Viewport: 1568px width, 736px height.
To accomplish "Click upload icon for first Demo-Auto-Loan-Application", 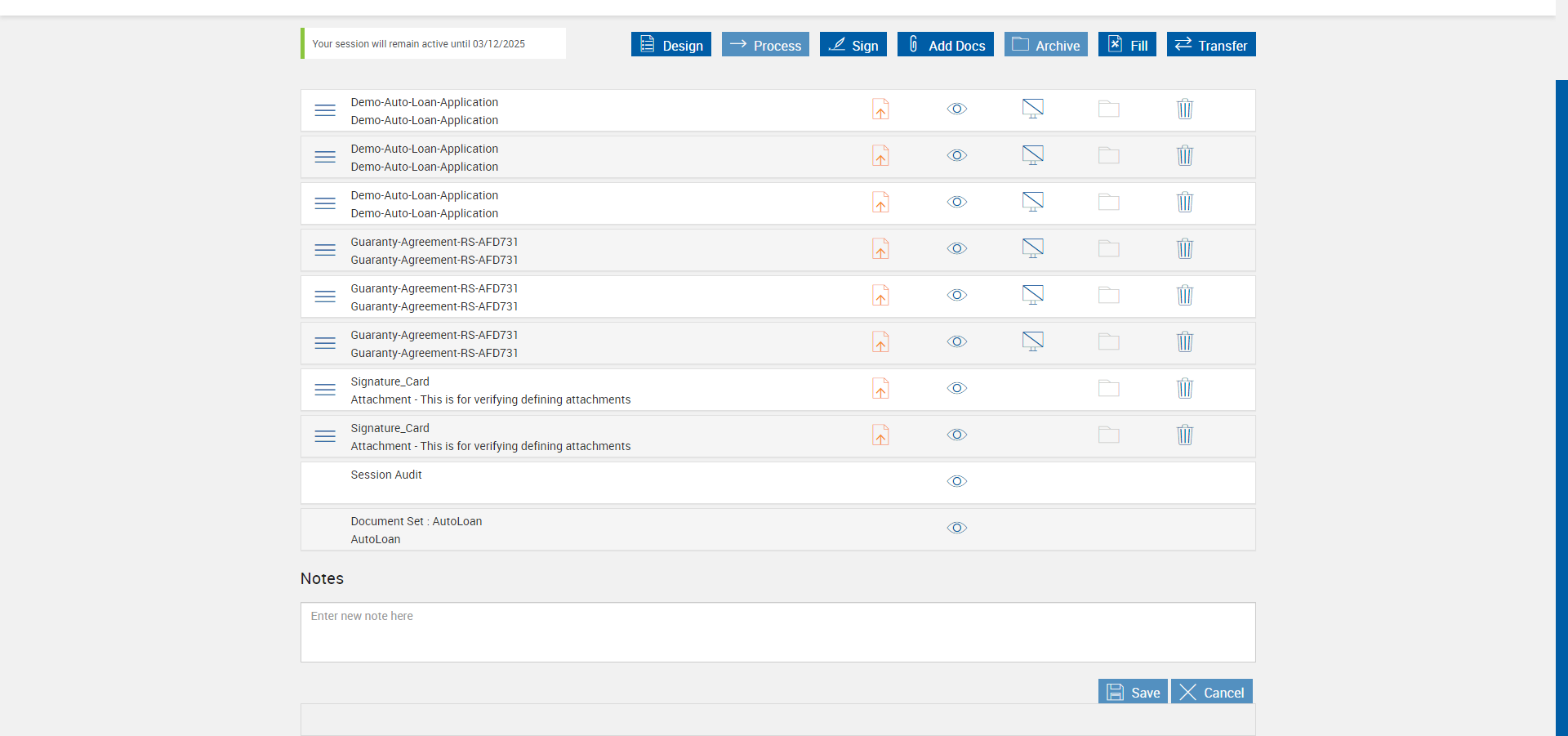I will [x=880, y=109].
